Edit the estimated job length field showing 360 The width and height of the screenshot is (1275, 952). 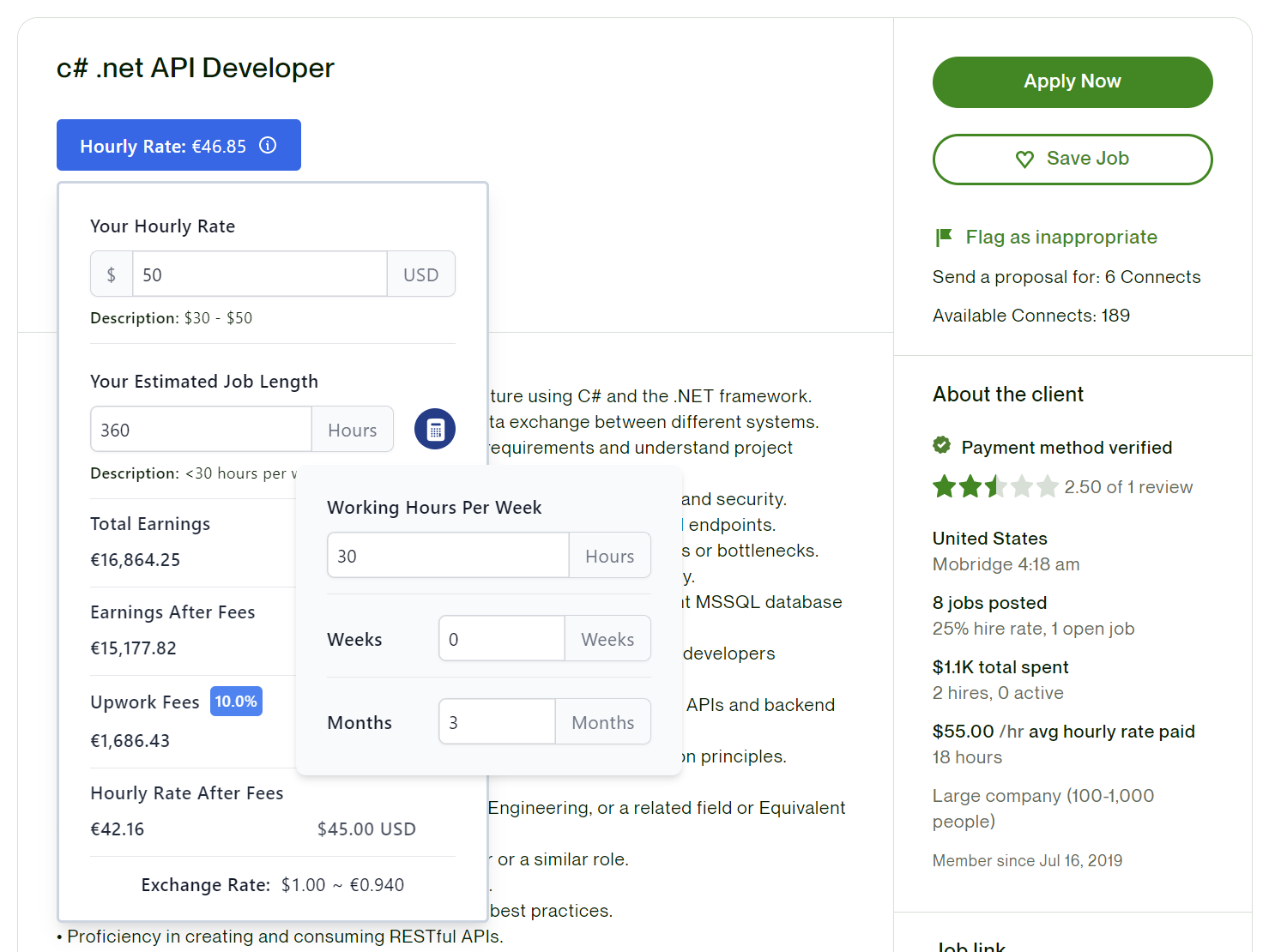(201, 429)
